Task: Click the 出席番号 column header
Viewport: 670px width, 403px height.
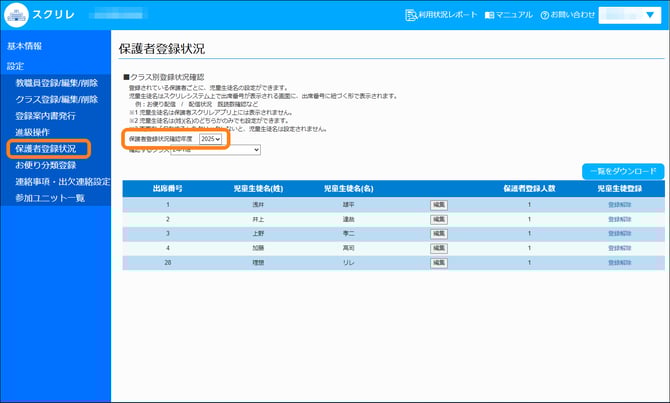Action: [168, 188]
